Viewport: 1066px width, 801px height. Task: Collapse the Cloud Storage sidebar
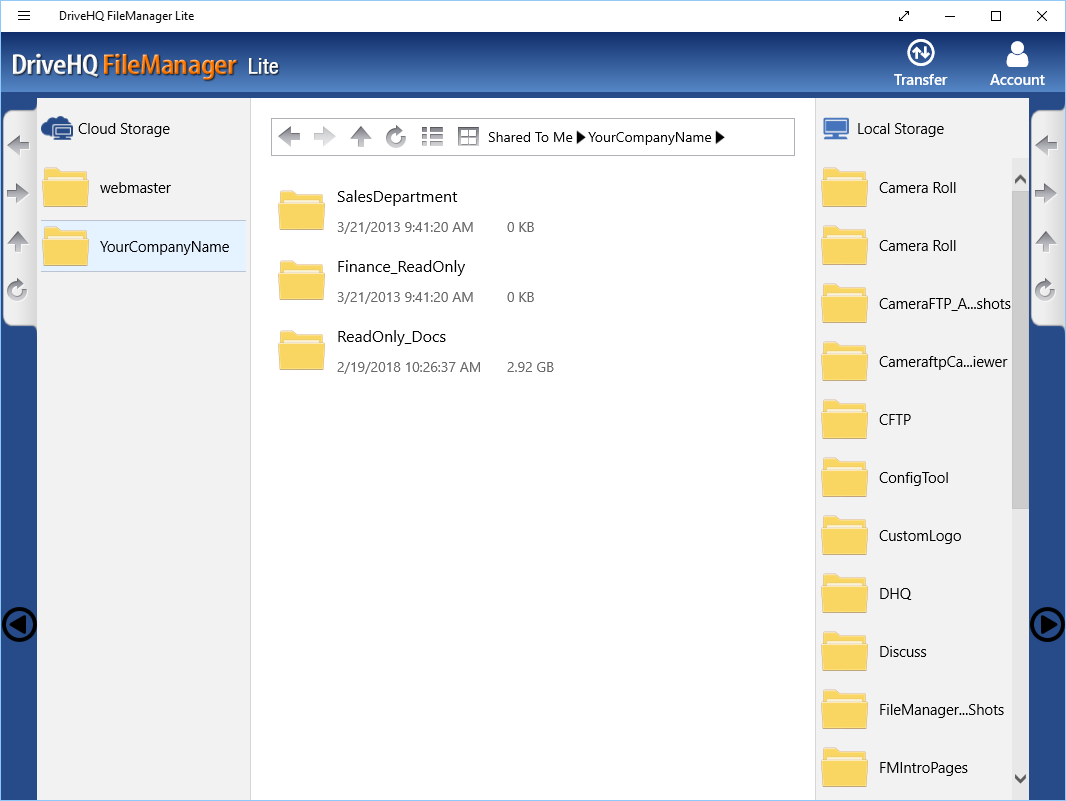[x=18, y=624]
